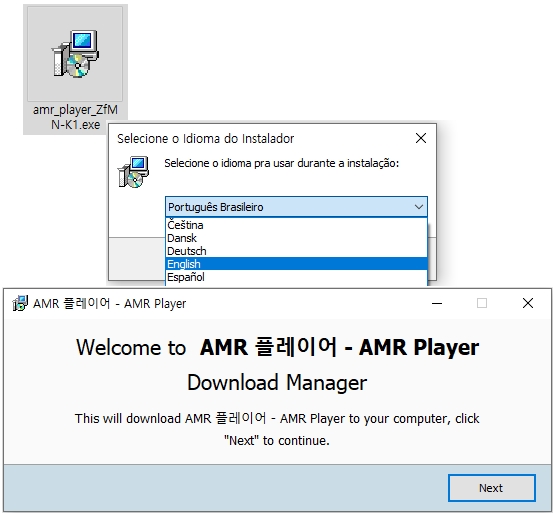Click the amr_player_ZfMN-K1.exe file name label
This screenshot has width=555, height=515.
point(75,117)
